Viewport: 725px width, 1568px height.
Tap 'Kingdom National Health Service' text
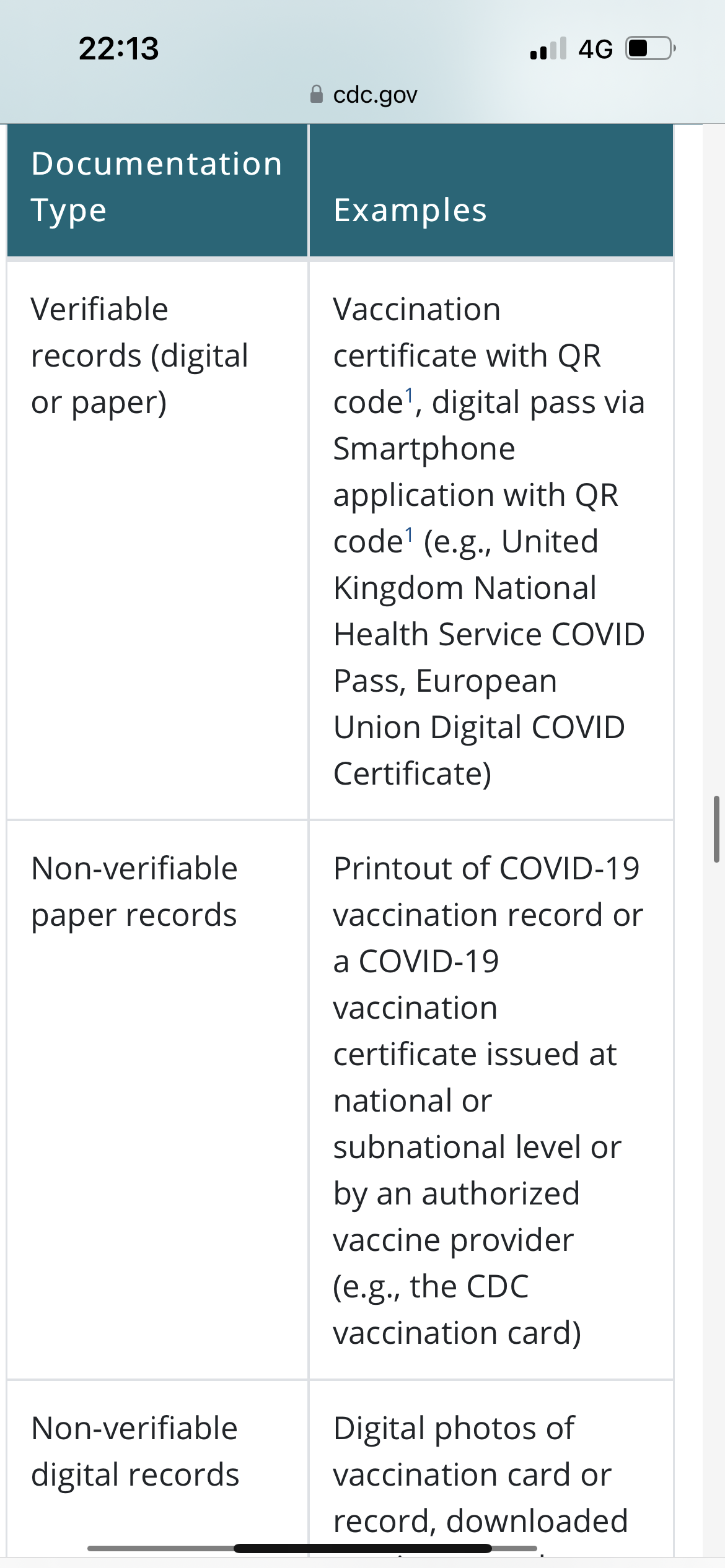tap(465, 588)
